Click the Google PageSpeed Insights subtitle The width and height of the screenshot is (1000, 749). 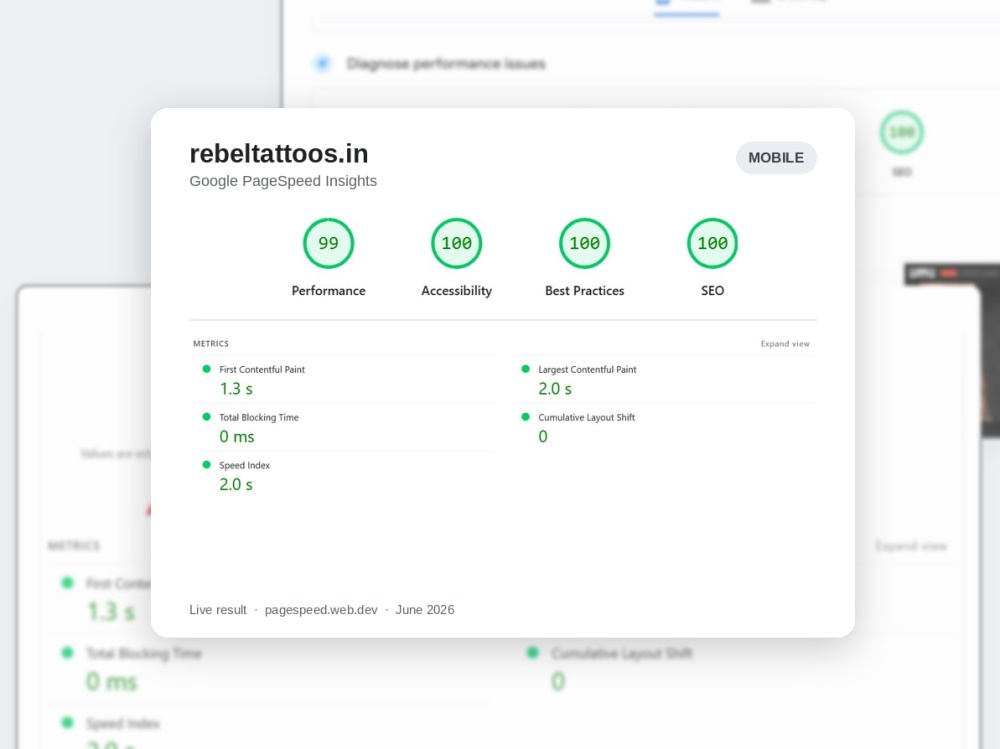pos(283,181)
